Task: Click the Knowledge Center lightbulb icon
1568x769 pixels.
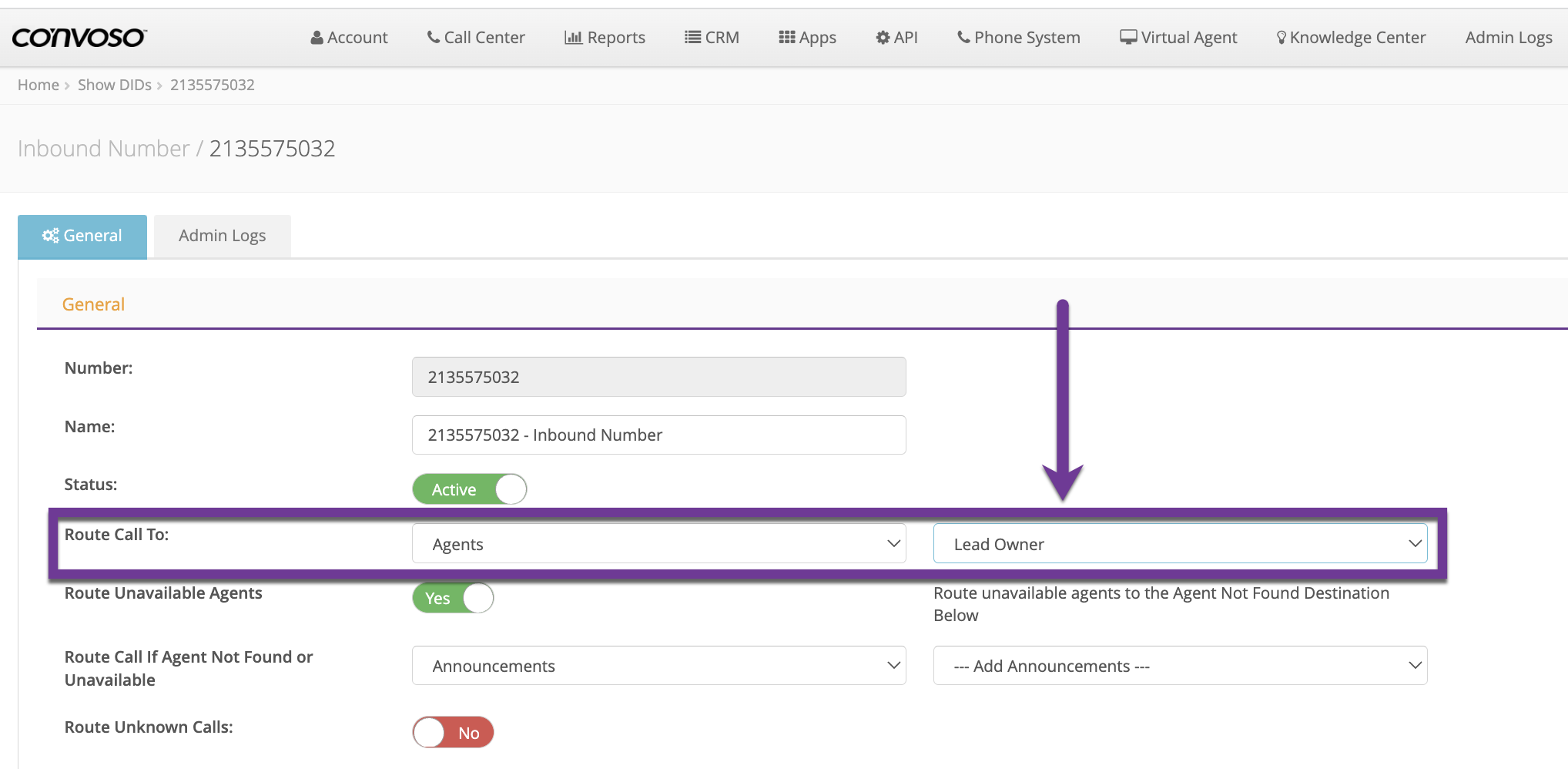Action: tap(1281, 37)
